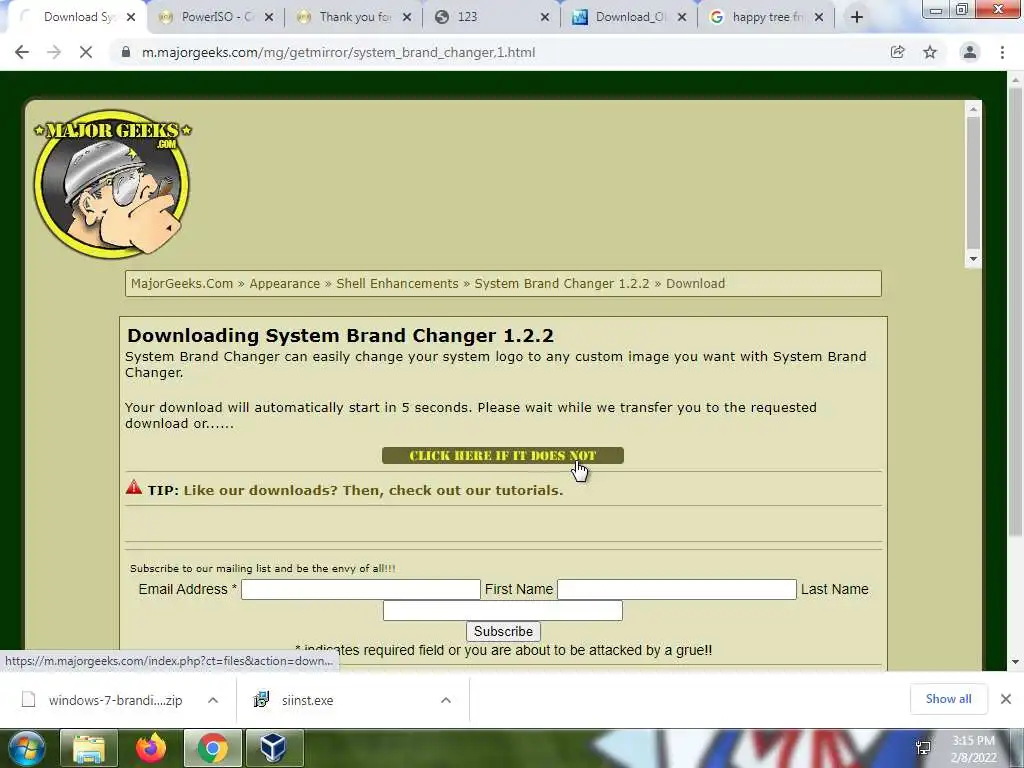Expand options for windows-7-brandi zip download
The image size is (1024, 768).
[x=213, y=700]
